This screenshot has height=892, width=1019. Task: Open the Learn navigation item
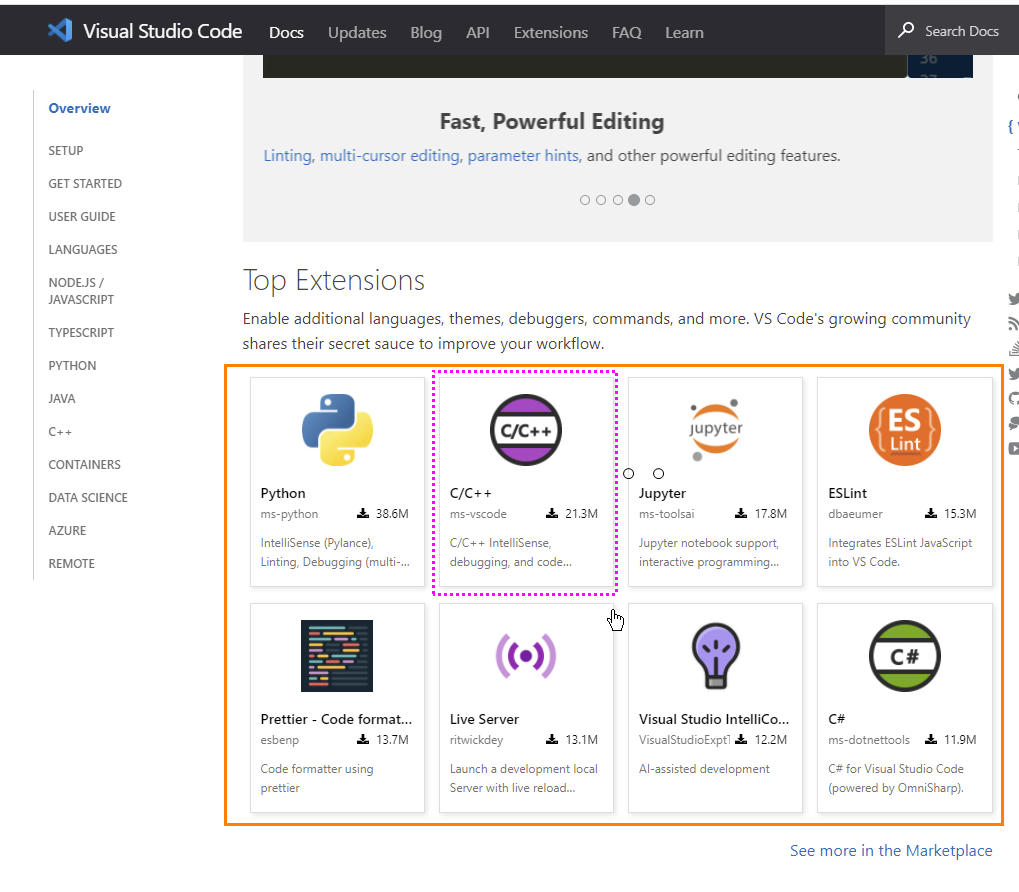coord(684,32)
